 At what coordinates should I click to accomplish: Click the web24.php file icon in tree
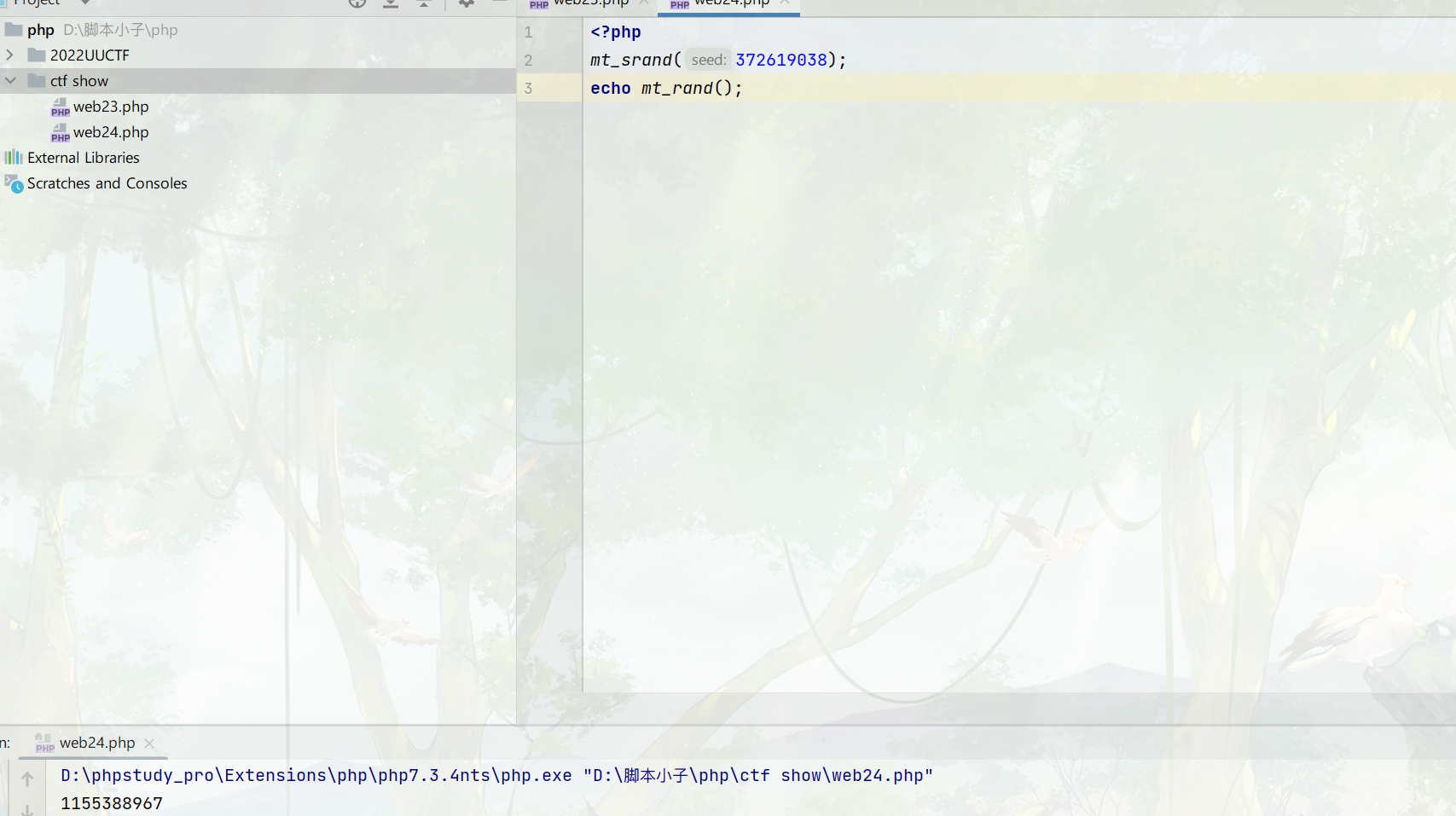point(60,133)
